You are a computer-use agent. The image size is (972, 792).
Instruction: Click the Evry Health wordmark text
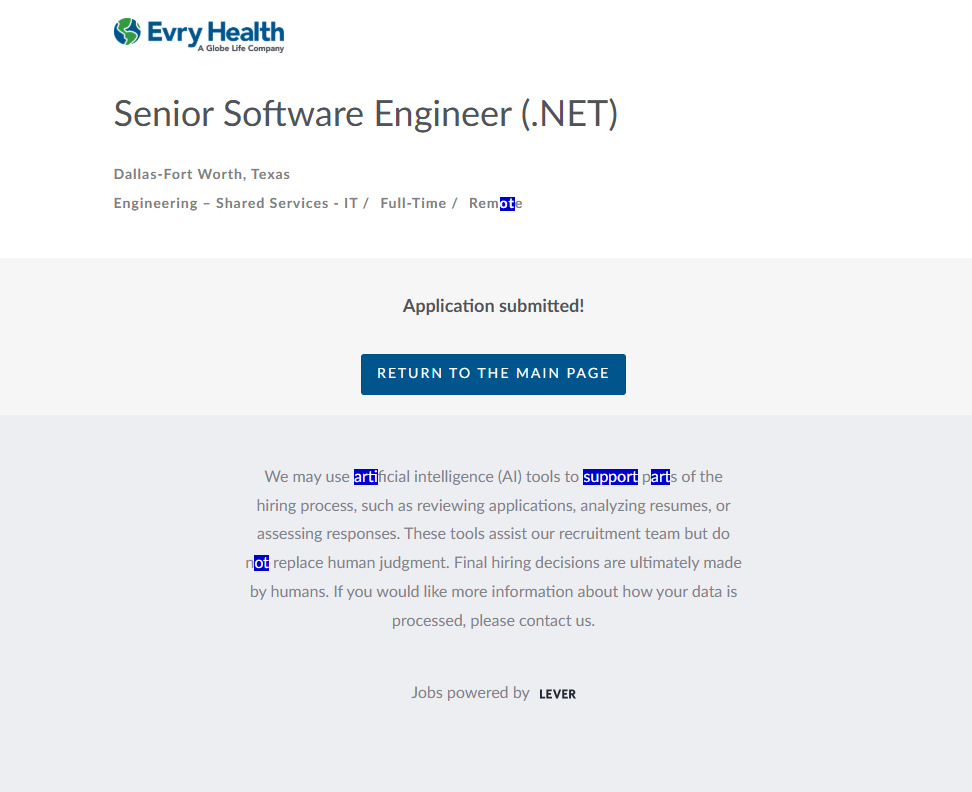(x=215, y=31)
